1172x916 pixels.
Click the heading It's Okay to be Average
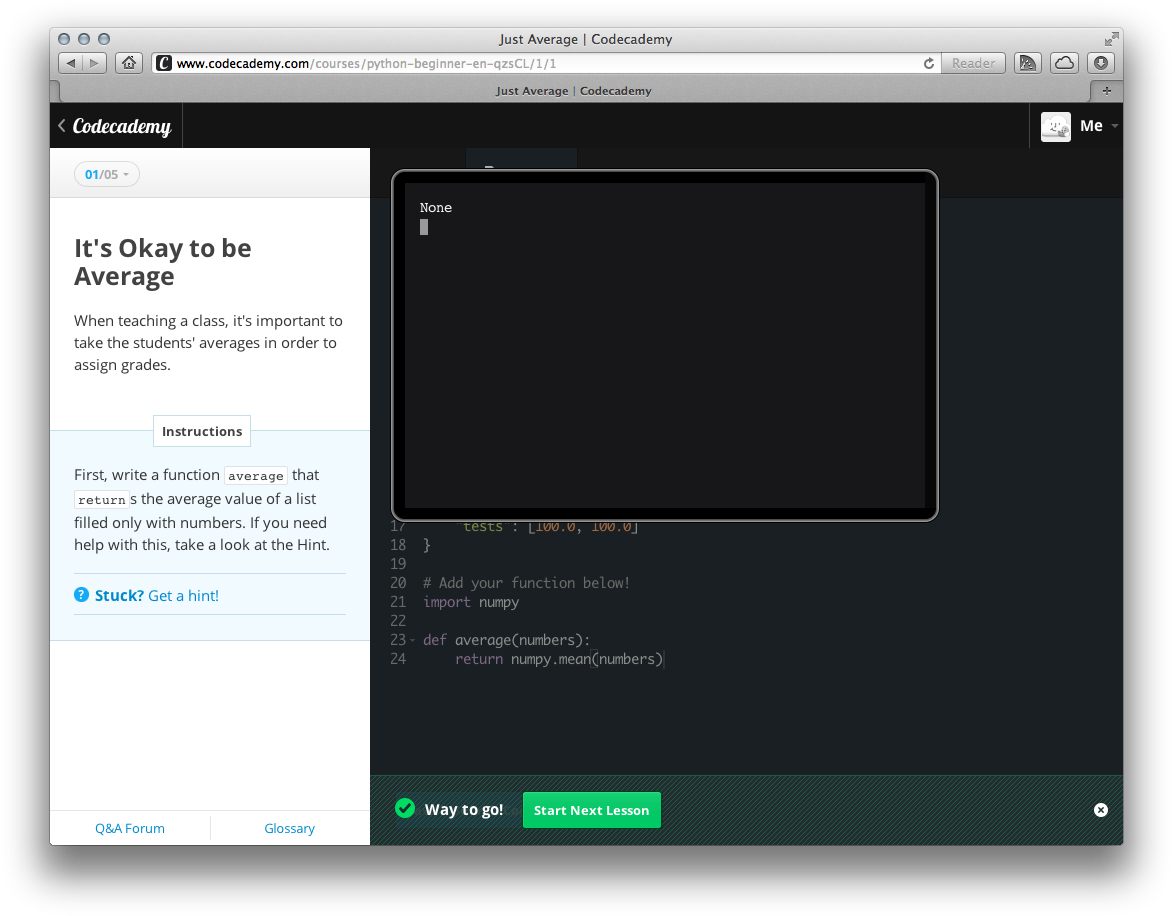click(163, 262)
